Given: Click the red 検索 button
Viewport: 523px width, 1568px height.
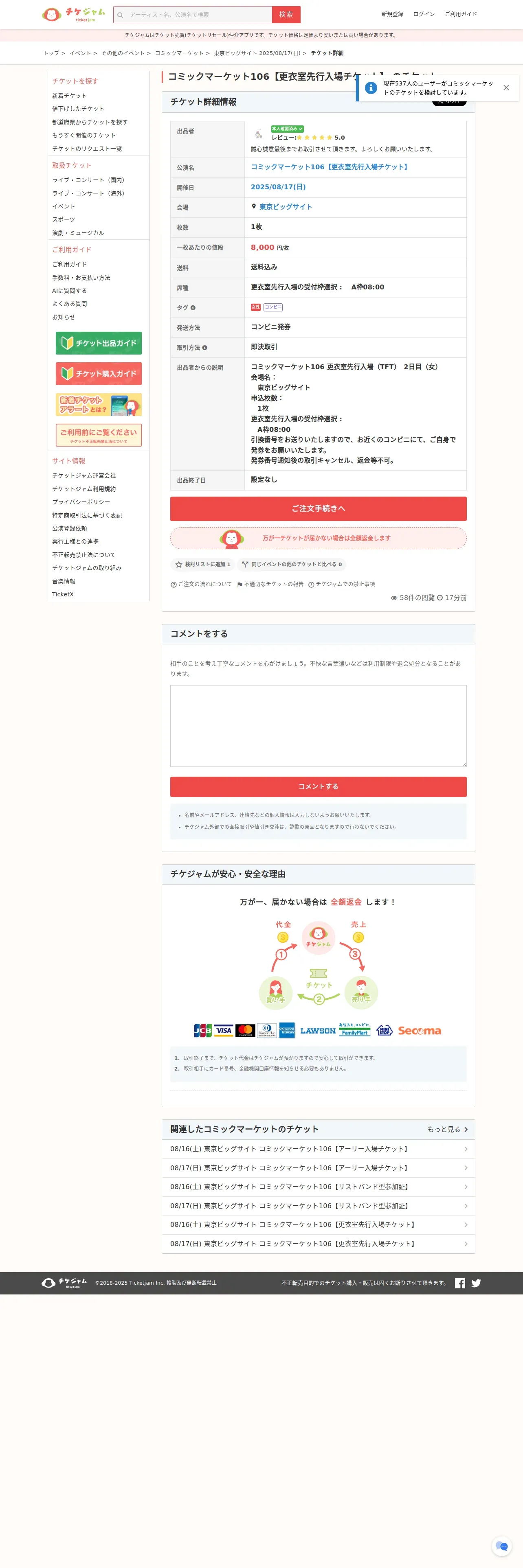Looking at the screenshot, I should 286,15.
